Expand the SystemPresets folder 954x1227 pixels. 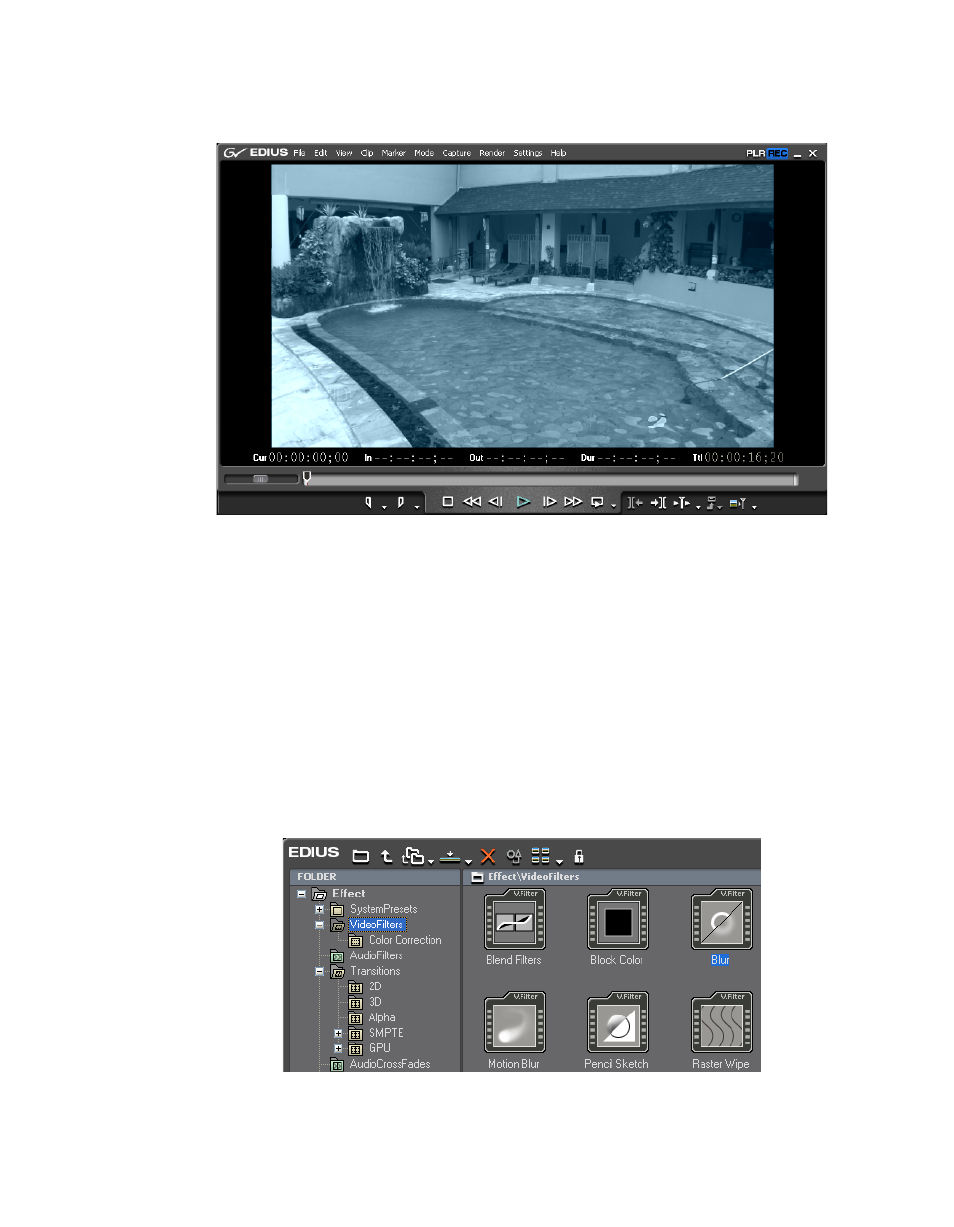click(x=319, y=910)
